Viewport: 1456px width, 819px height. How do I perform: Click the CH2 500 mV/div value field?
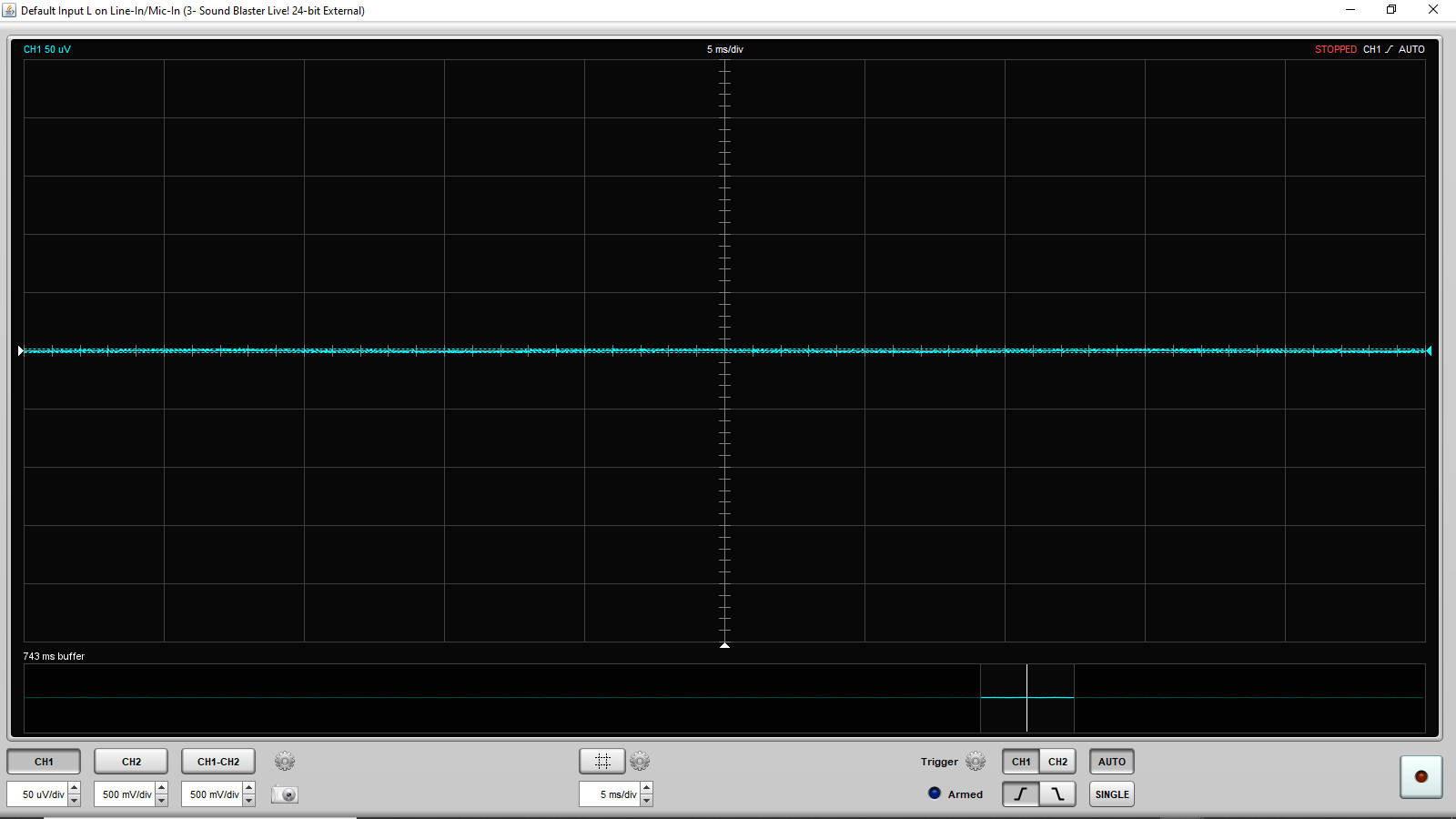click(126, 794)
